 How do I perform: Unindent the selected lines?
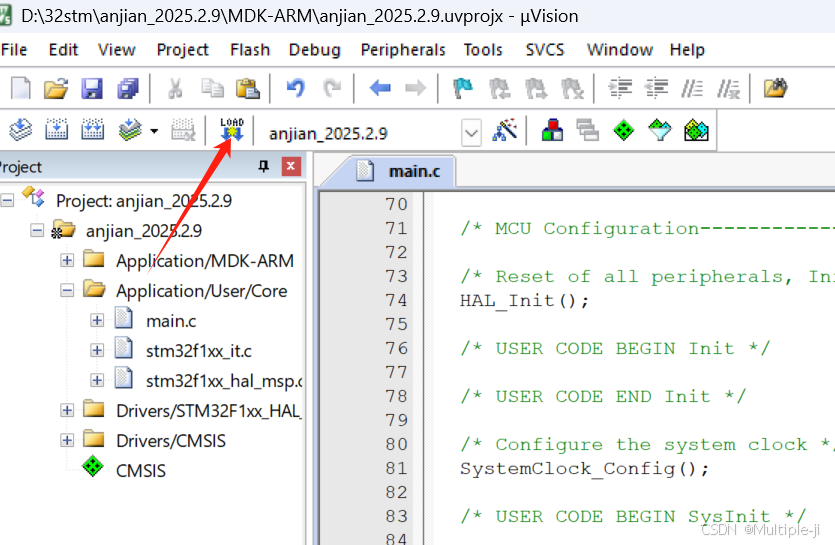click(657, 88)
